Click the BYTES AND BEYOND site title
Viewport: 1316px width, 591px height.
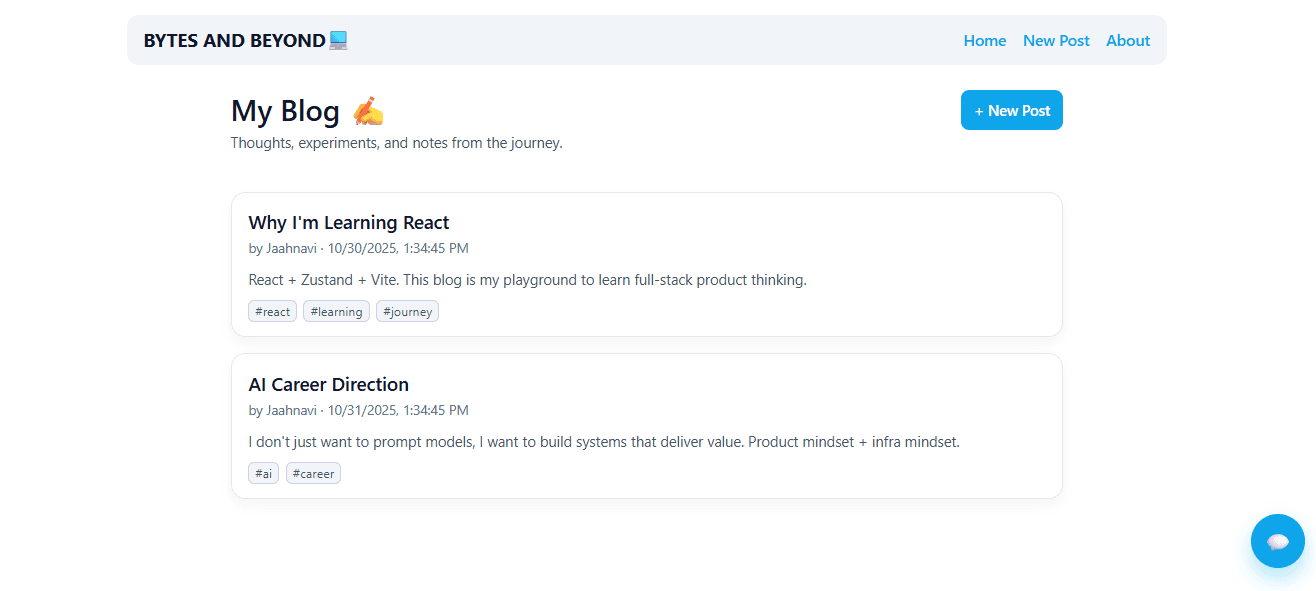click(x=234, y=40)
